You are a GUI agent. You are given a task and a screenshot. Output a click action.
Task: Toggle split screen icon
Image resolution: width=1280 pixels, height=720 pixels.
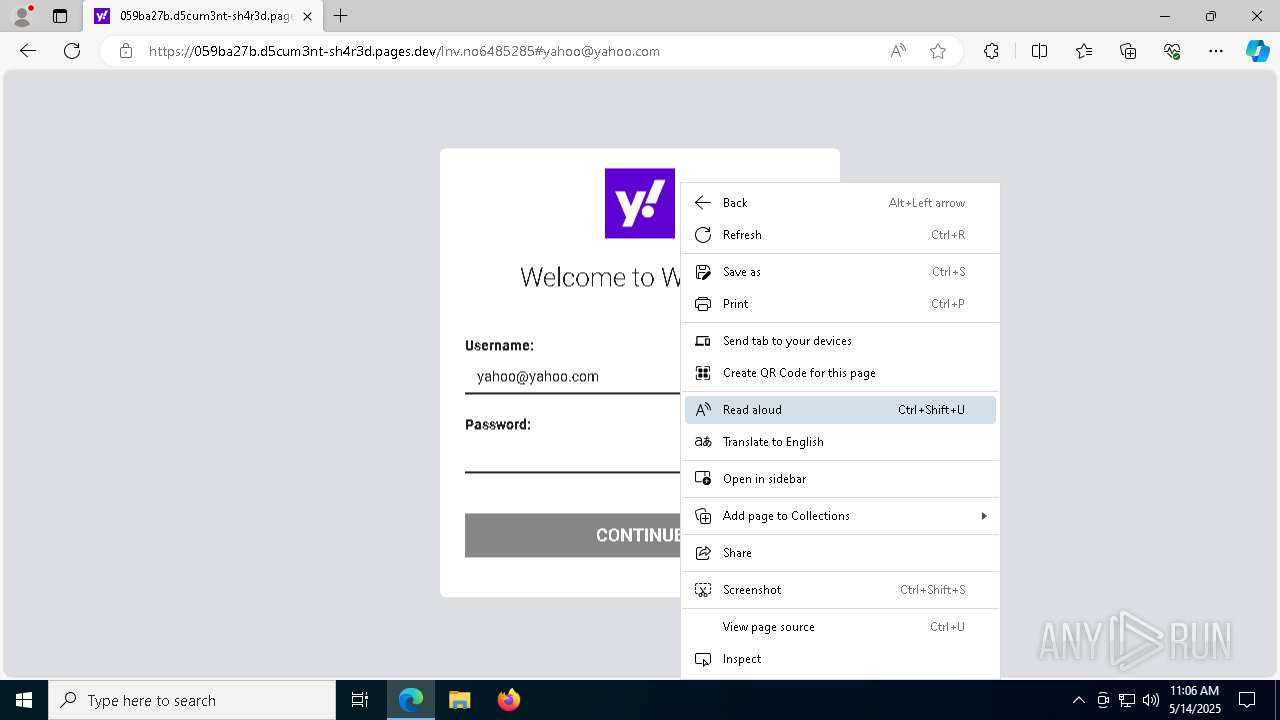click(1039, 51)
